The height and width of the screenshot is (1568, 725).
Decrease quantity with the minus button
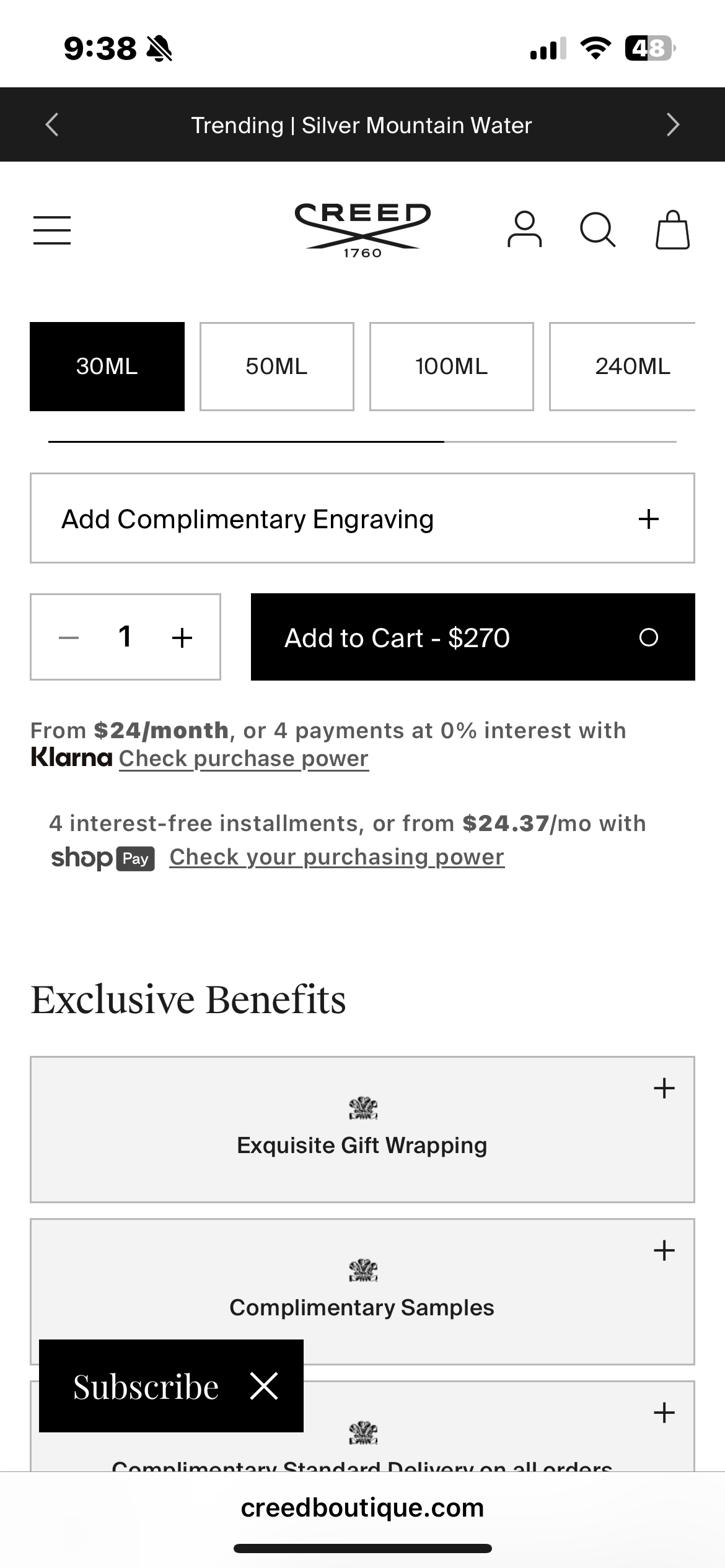click(69, 637)
